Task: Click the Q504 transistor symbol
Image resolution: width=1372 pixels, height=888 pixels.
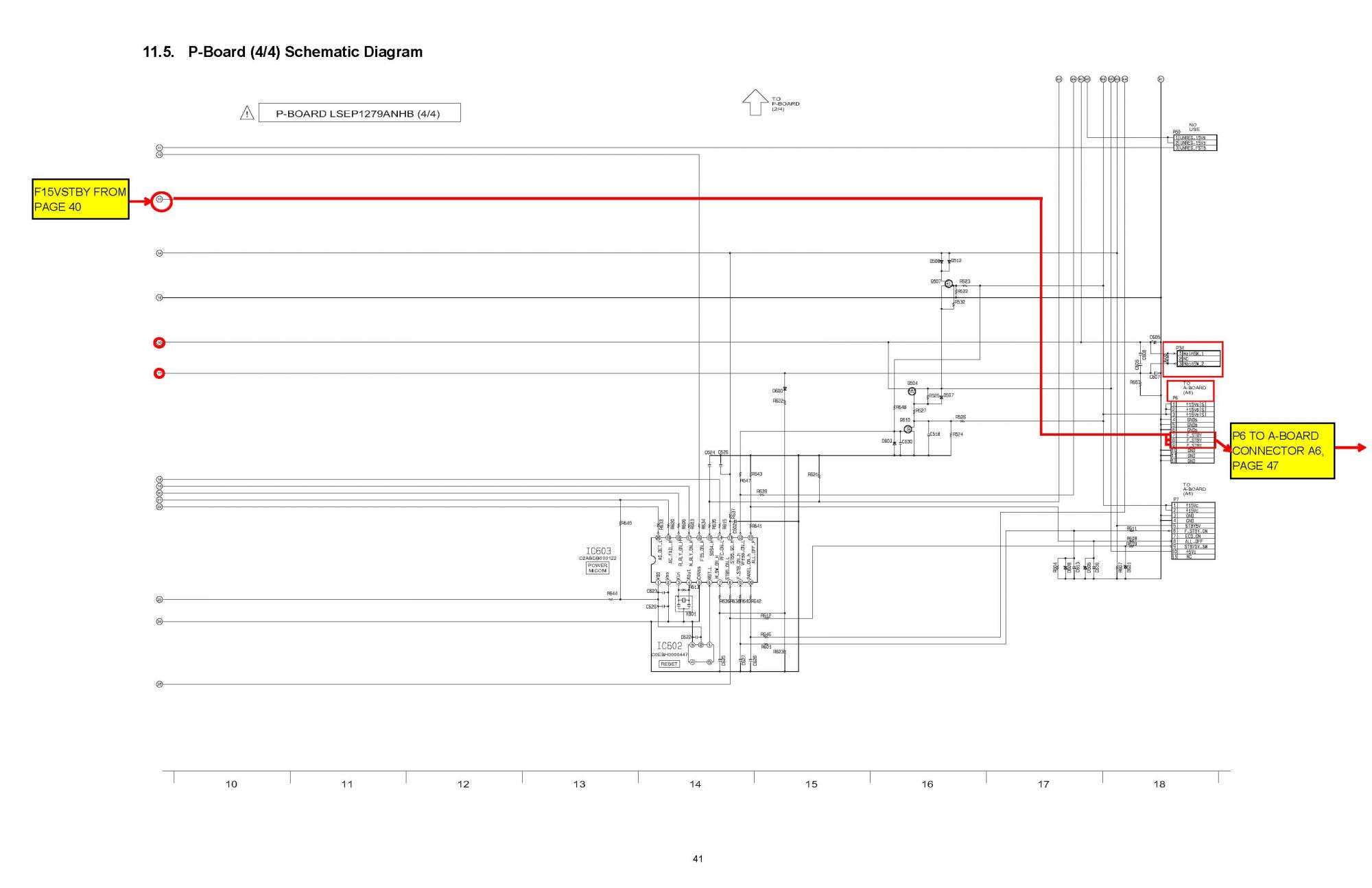Action: (x=912, y=391)
